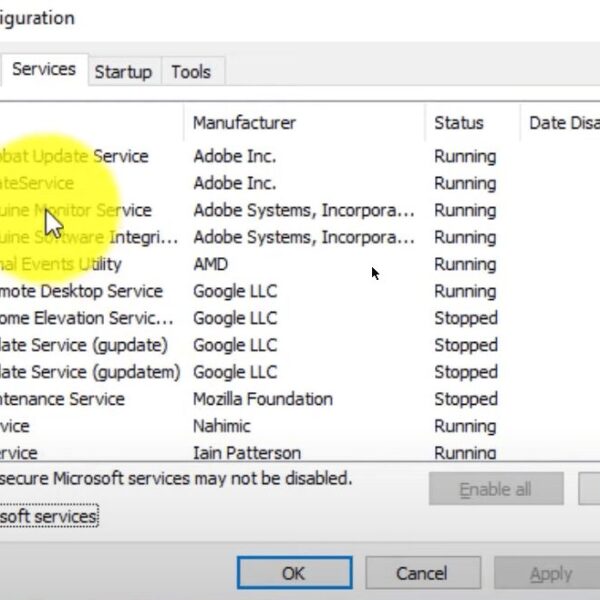Select the 'ateService' row name

pos(37,183)
